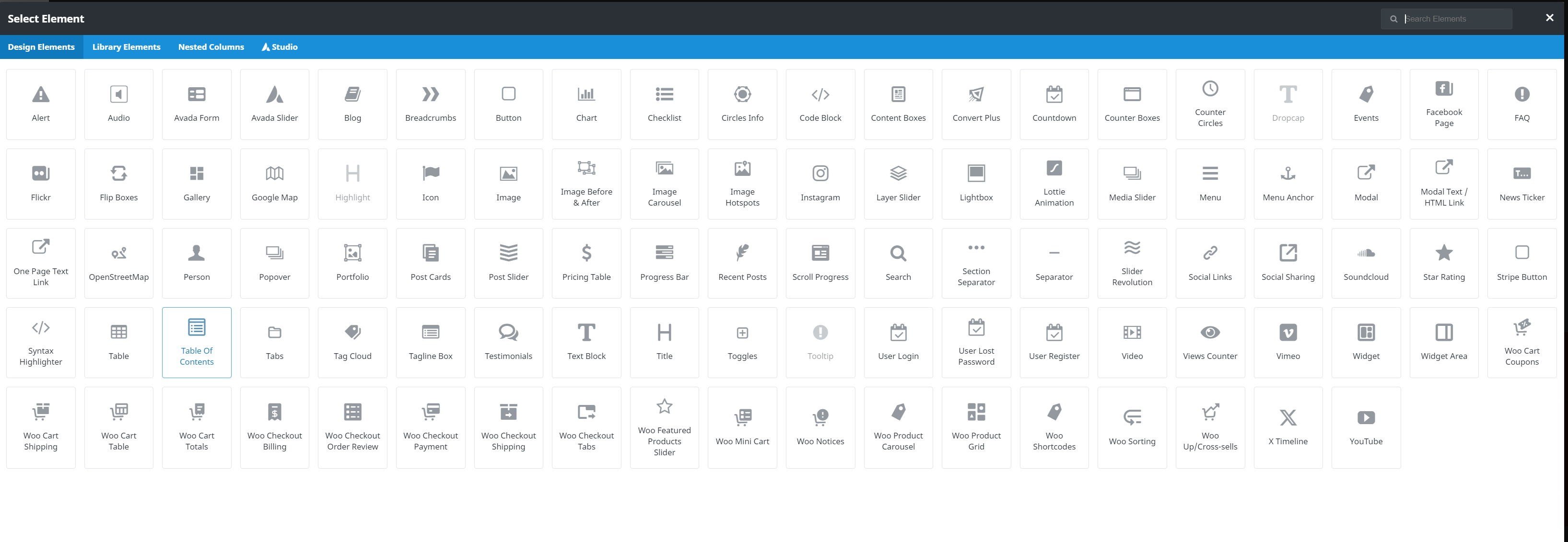Select the Avada Slider element
The height and width of the screenshot is (542, 1568).
tap(275, 104)
